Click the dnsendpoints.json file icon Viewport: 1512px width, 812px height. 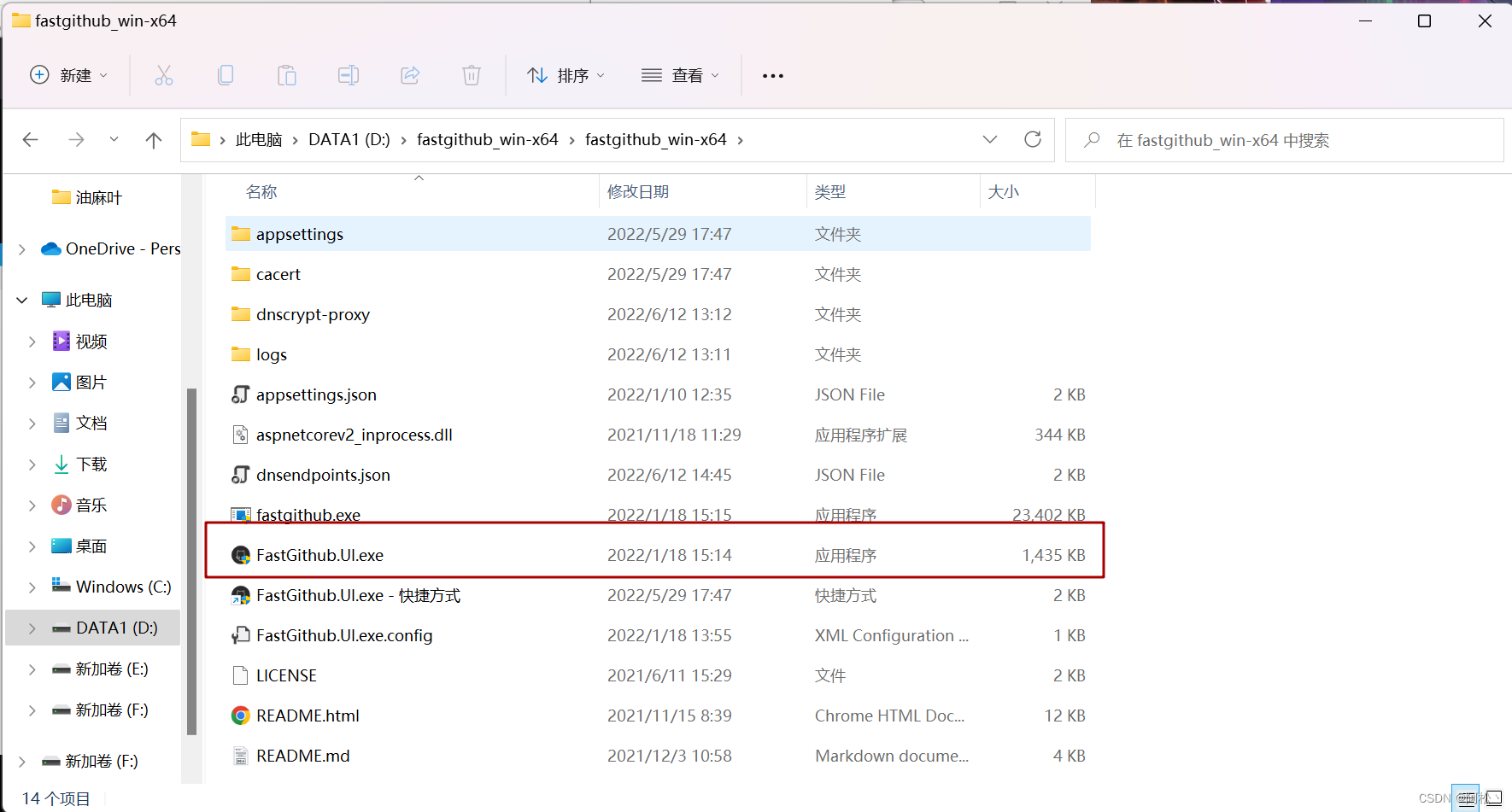point(241,475)
